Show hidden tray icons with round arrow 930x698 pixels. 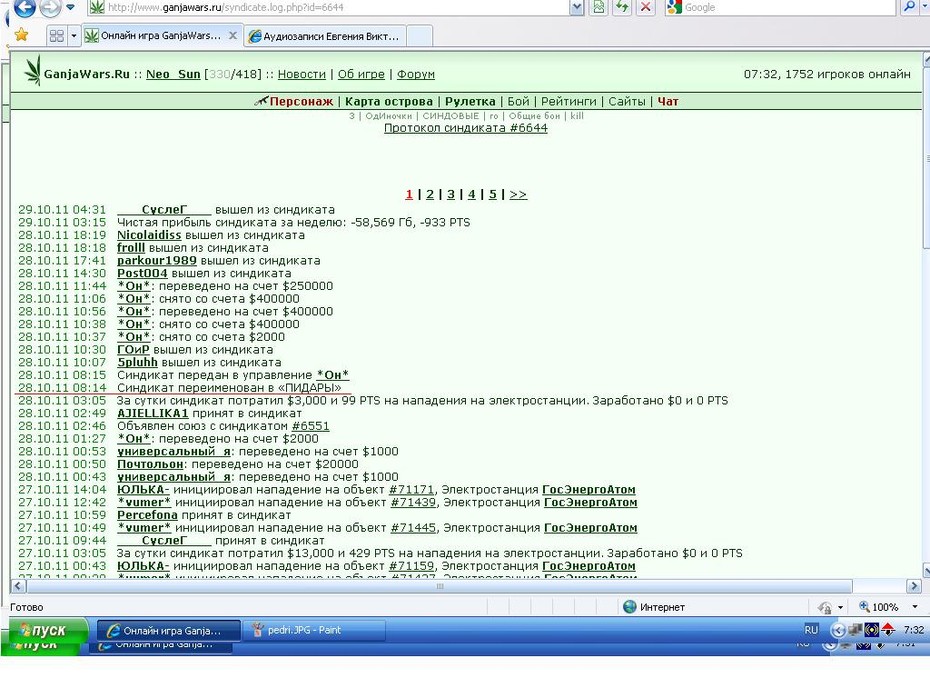pos(838,630)
